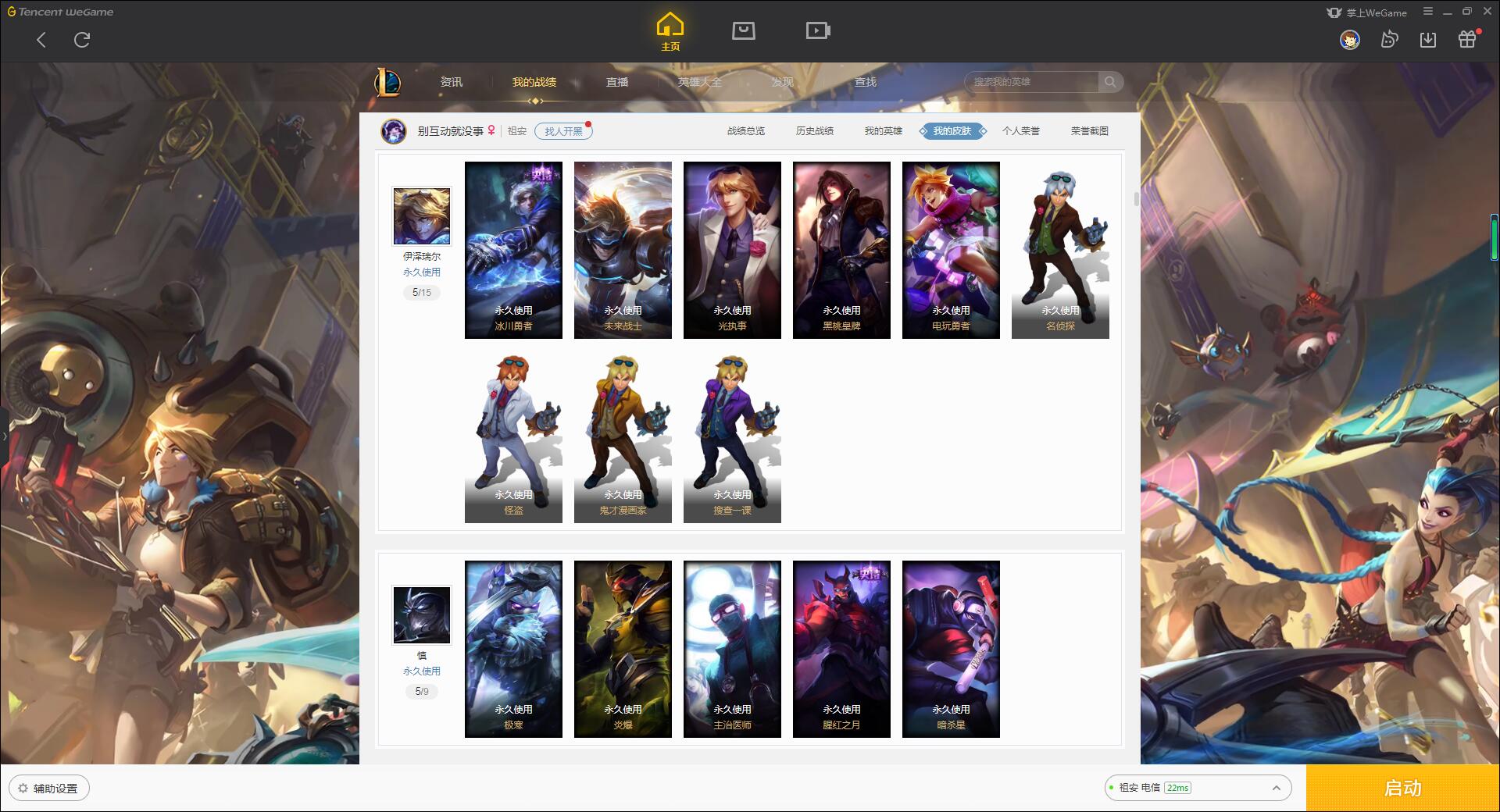Viewport: 1500px width, 812px height.
Task: Go back with the back arrow
Action: point(41,40)
